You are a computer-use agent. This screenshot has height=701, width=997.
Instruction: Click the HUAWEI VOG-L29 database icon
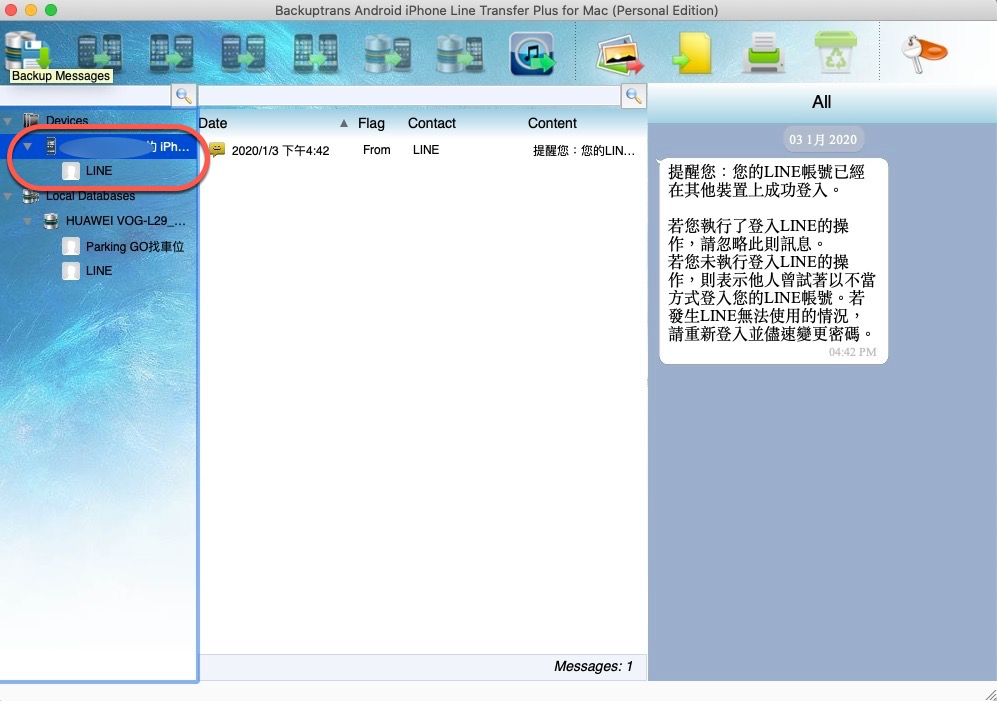51,221
